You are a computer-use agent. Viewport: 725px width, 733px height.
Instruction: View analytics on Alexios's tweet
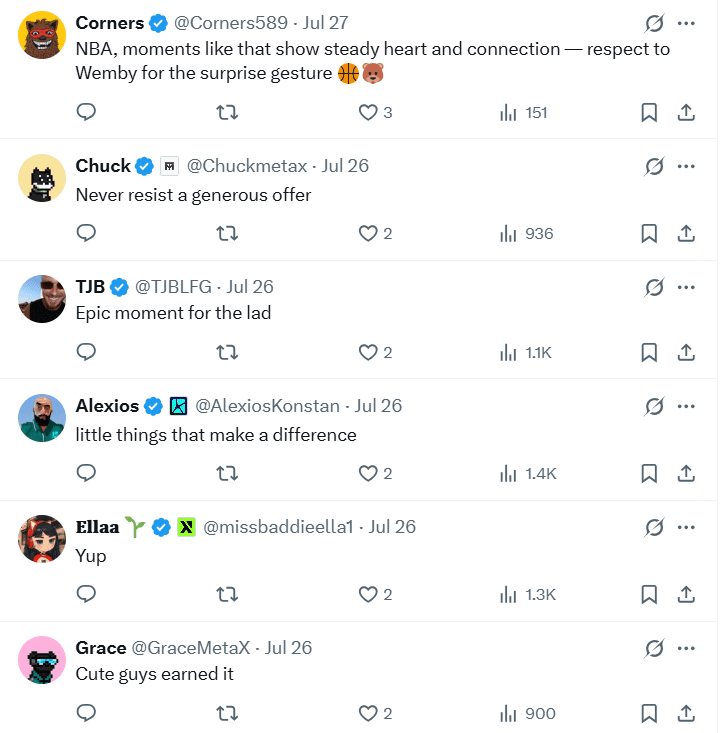pyautogui.click(x=527, y=474)
